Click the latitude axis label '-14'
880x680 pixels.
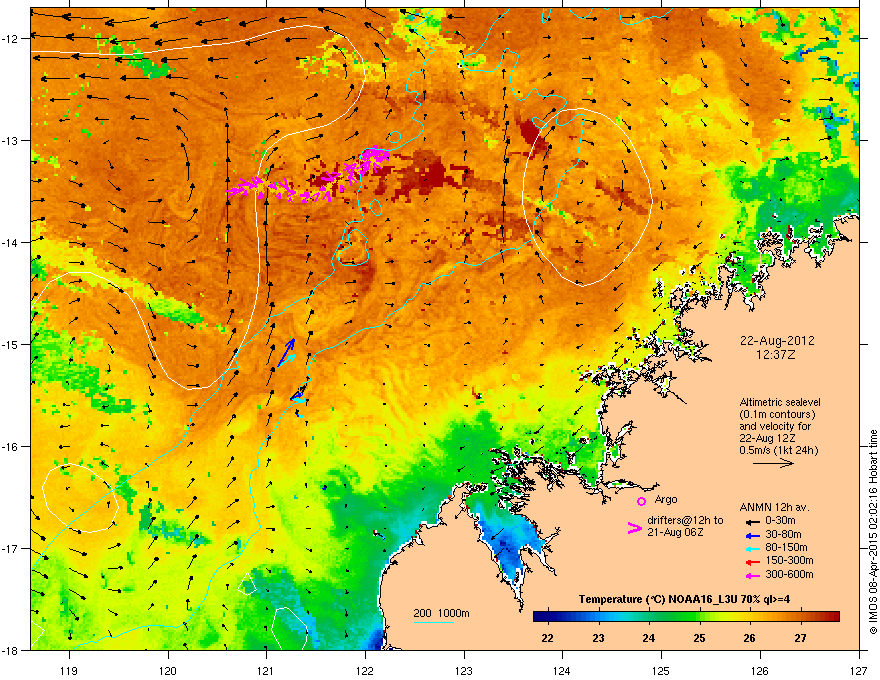pyautogui.click(x=10, y=242)
